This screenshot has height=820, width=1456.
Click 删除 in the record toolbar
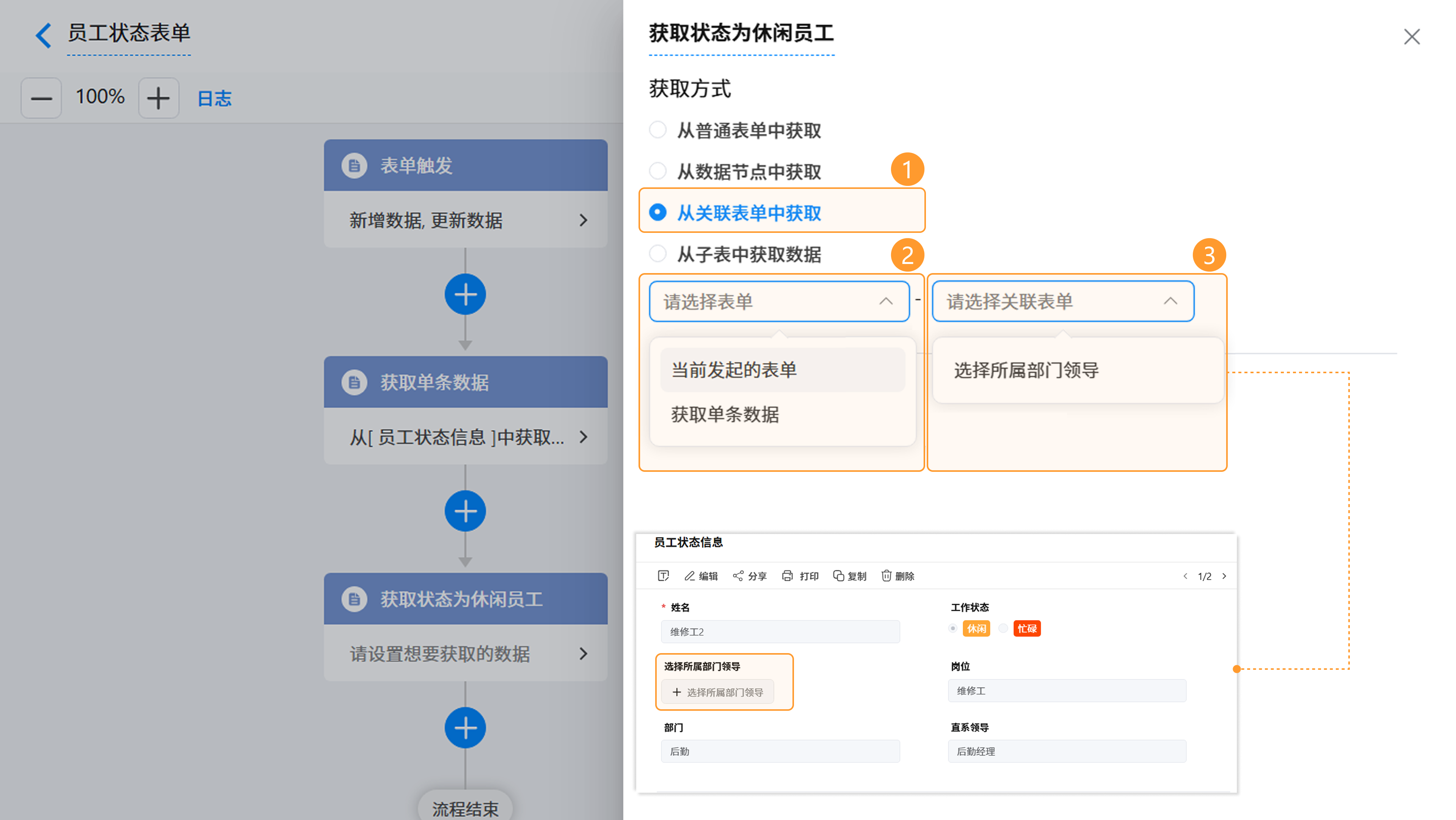click(x=897, y=576)
